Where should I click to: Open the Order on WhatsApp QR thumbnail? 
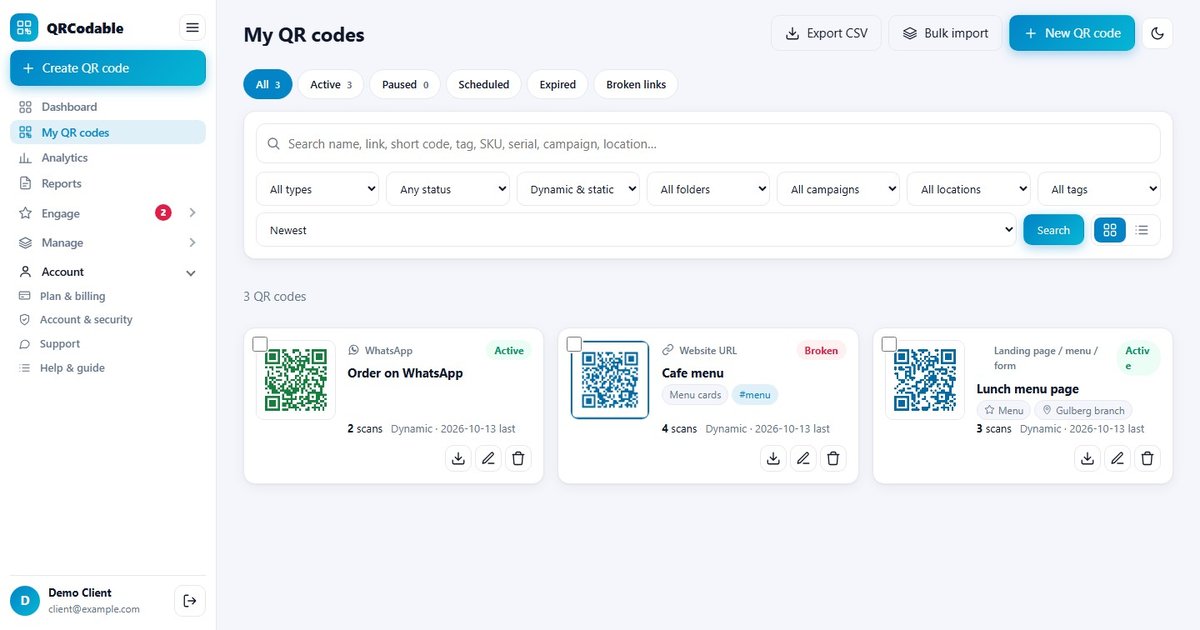[x=296, y=380]
